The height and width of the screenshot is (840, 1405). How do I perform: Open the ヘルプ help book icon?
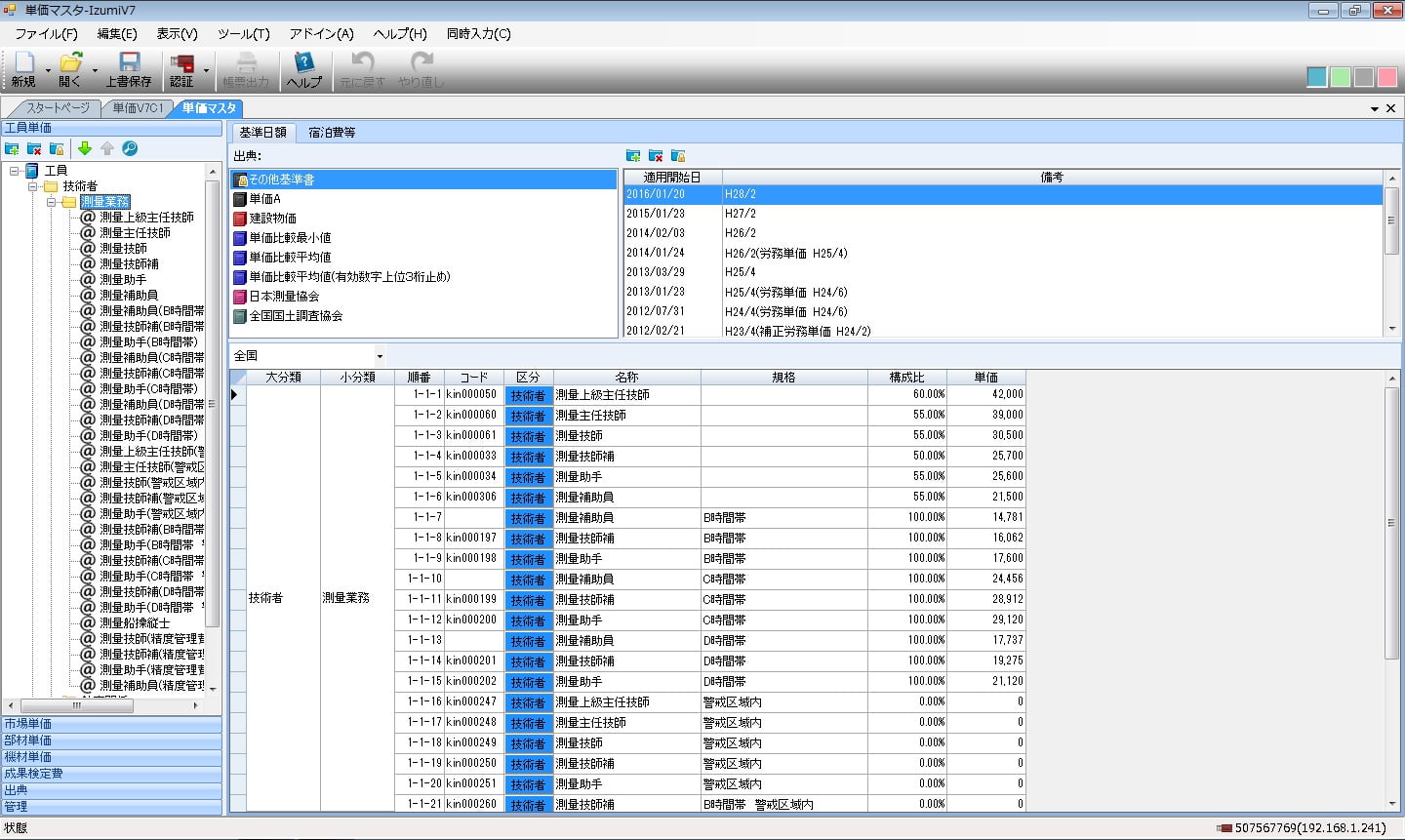(303, 64)
